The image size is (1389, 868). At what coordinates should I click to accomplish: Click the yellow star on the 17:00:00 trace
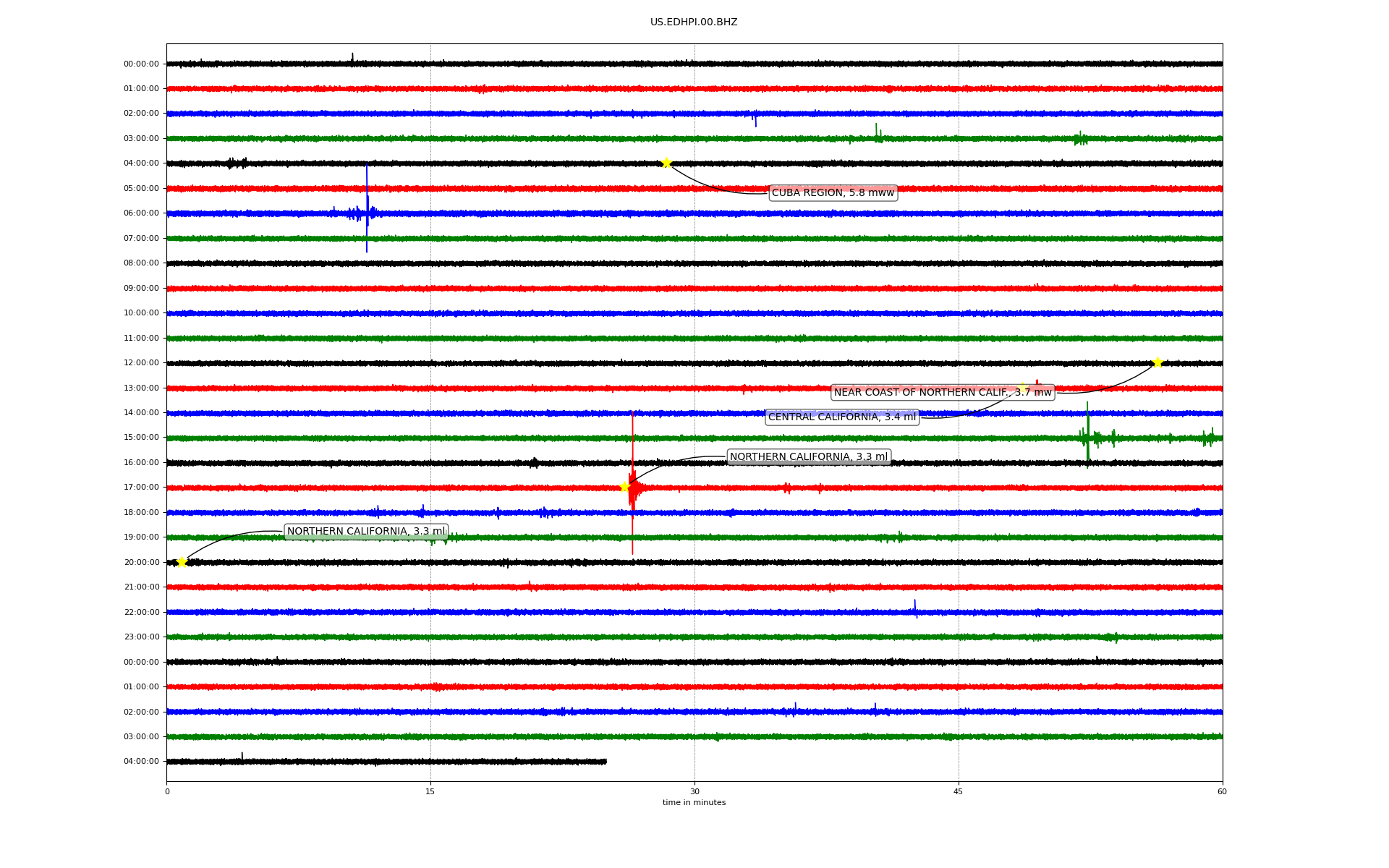(624, 487)
